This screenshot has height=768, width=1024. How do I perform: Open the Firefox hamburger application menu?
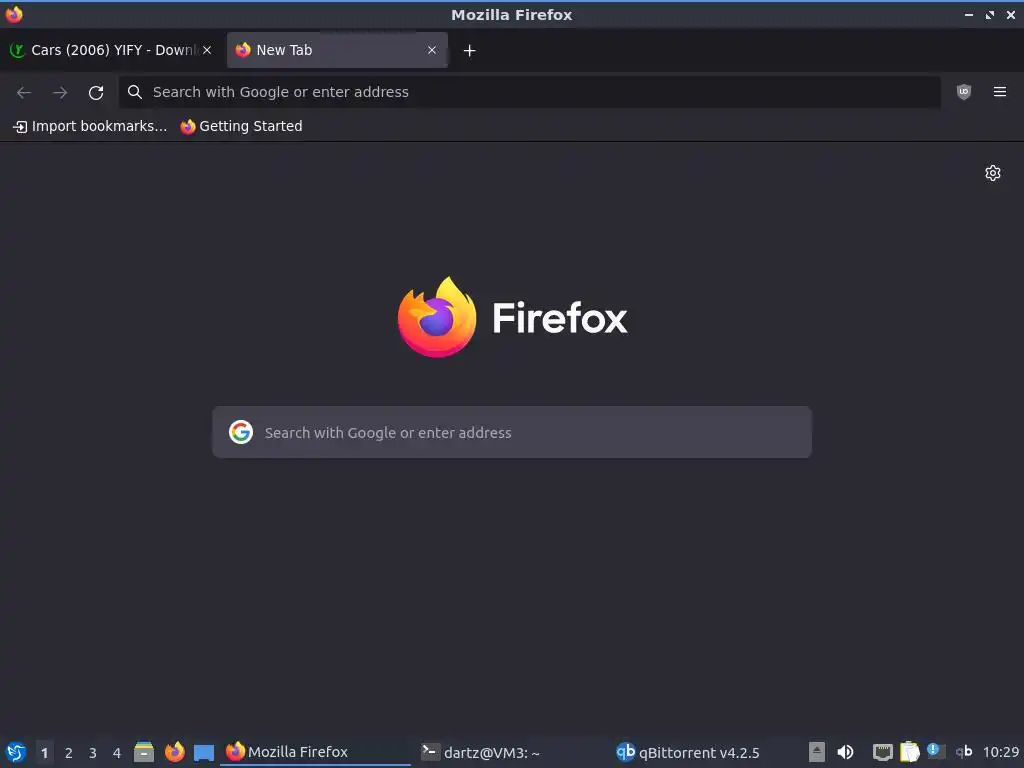tap(1000, 92)
